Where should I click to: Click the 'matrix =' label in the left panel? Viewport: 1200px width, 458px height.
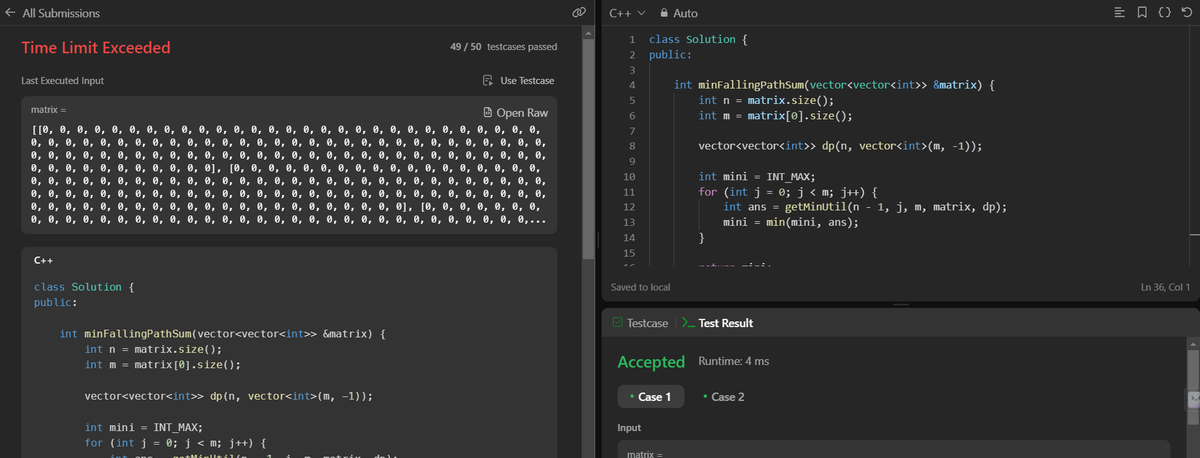click(x=49, y=109)
